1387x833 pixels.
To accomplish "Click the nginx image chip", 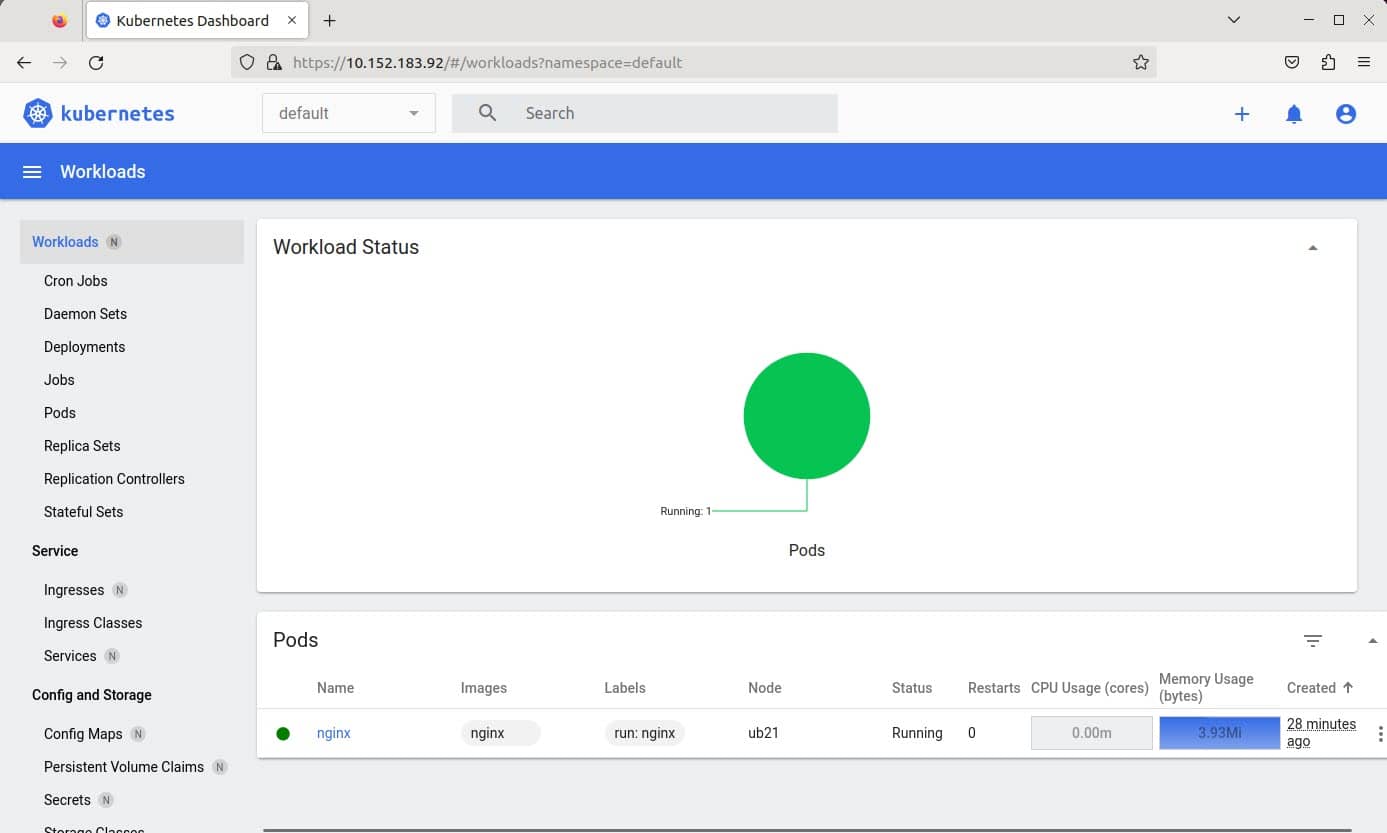I will coord(500,733).
